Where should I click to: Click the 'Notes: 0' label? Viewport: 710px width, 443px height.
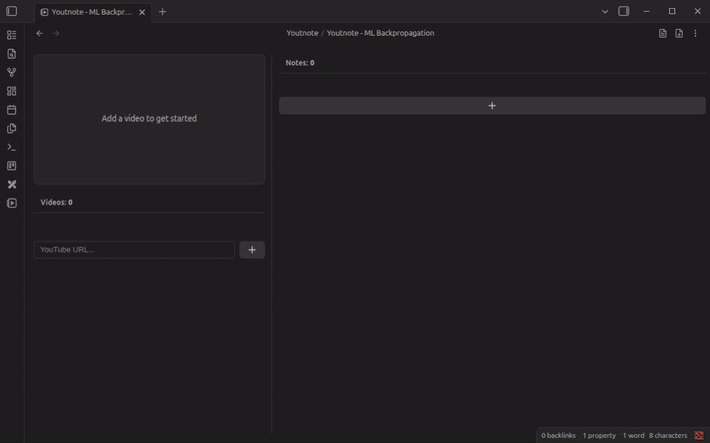point(300,63)
